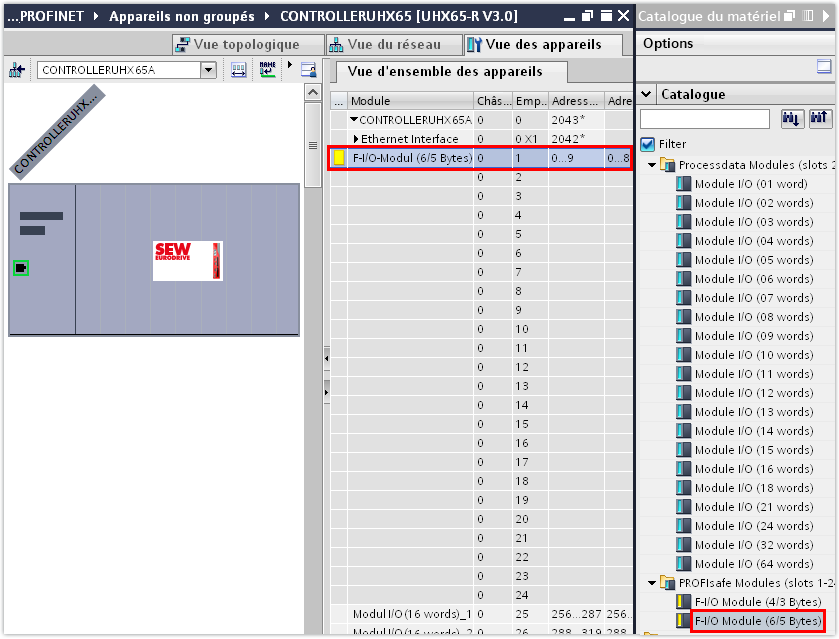Click the show address labels toolbar icon
Screen dimensions: 839x639
point(239,70)
